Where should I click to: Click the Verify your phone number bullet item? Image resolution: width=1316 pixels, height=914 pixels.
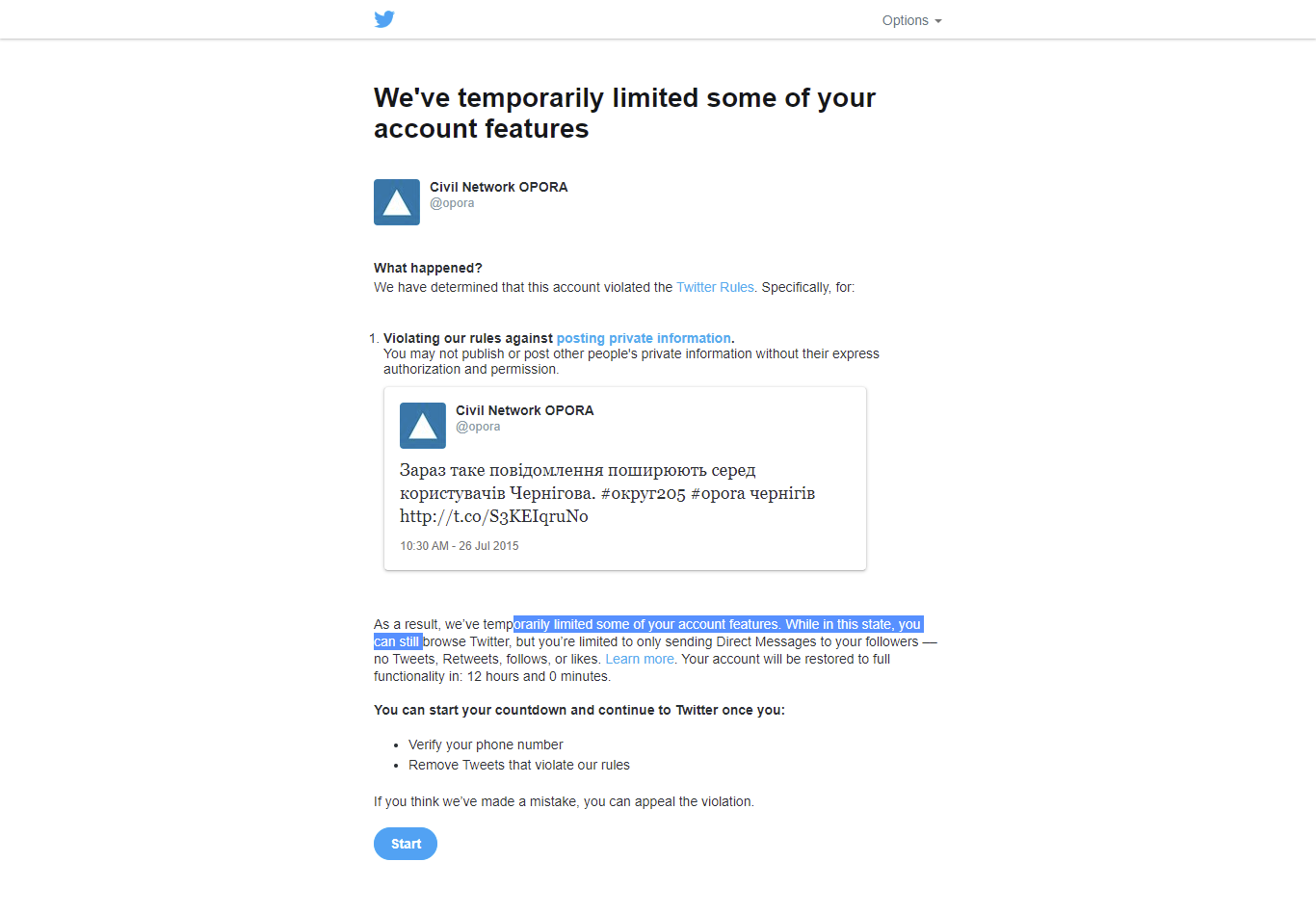(x=486, y=744)
